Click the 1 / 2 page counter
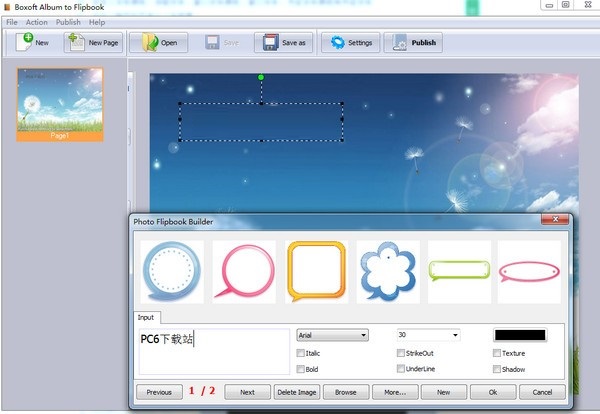Viewport: 600px width, 414px height. 202,391
